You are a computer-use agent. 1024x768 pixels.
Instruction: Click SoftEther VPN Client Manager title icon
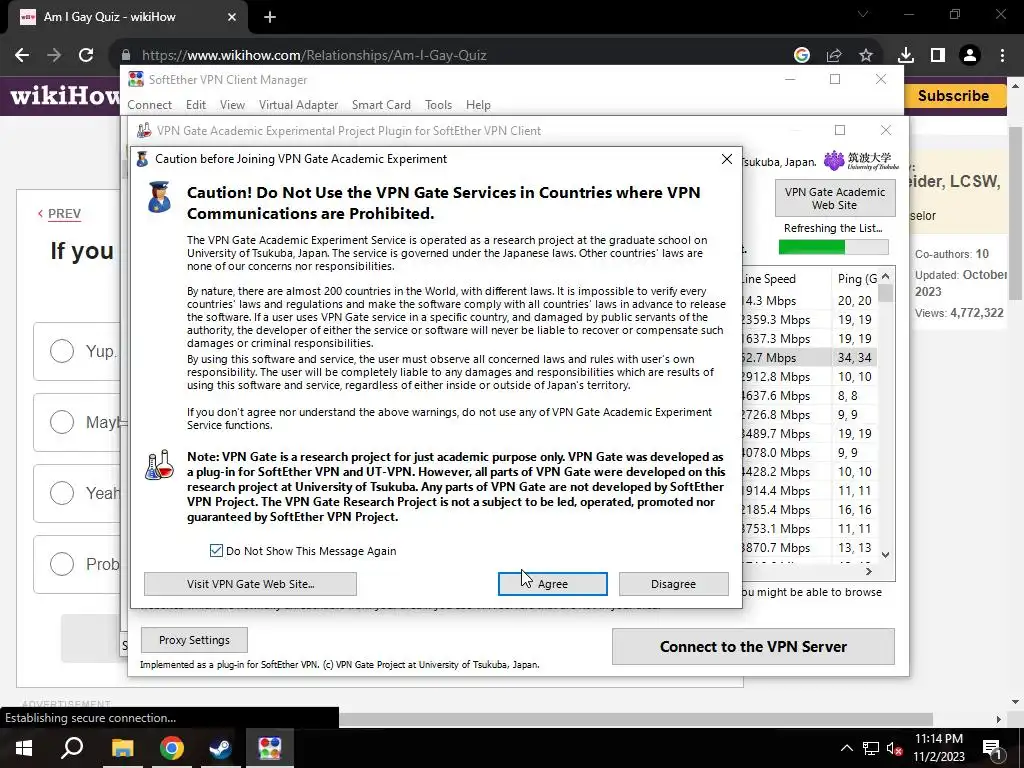[x=136, y=79]
